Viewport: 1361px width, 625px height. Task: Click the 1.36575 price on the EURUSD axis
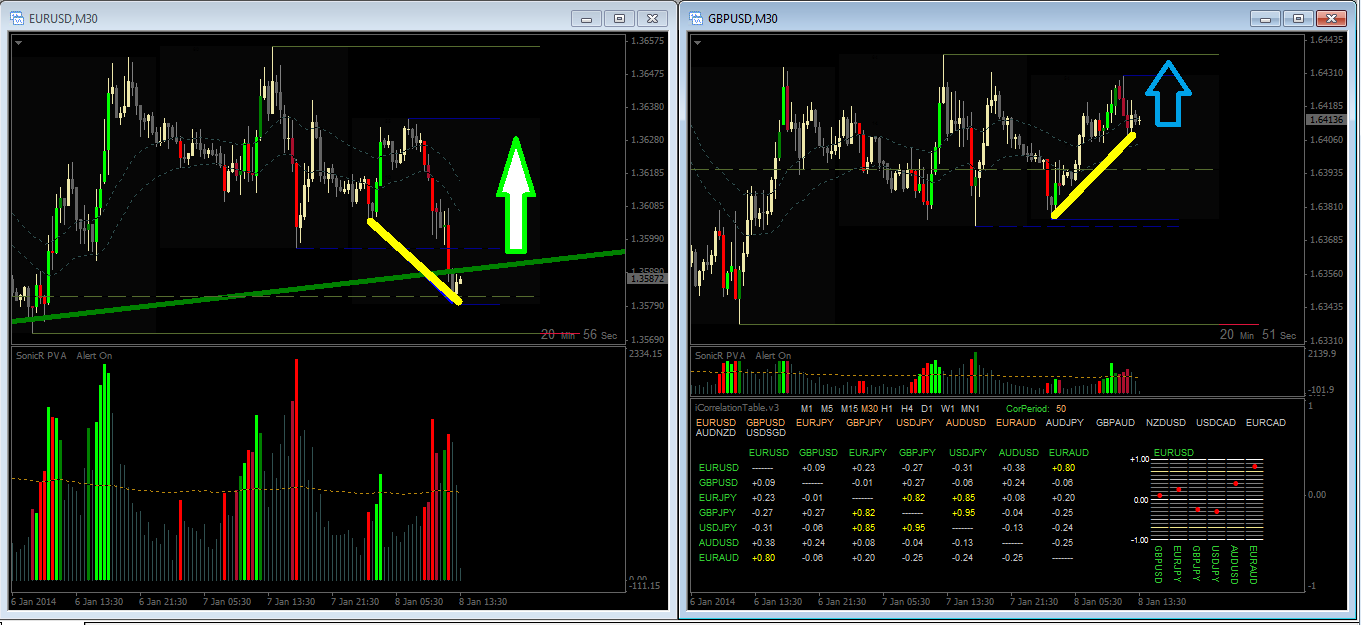649,41
